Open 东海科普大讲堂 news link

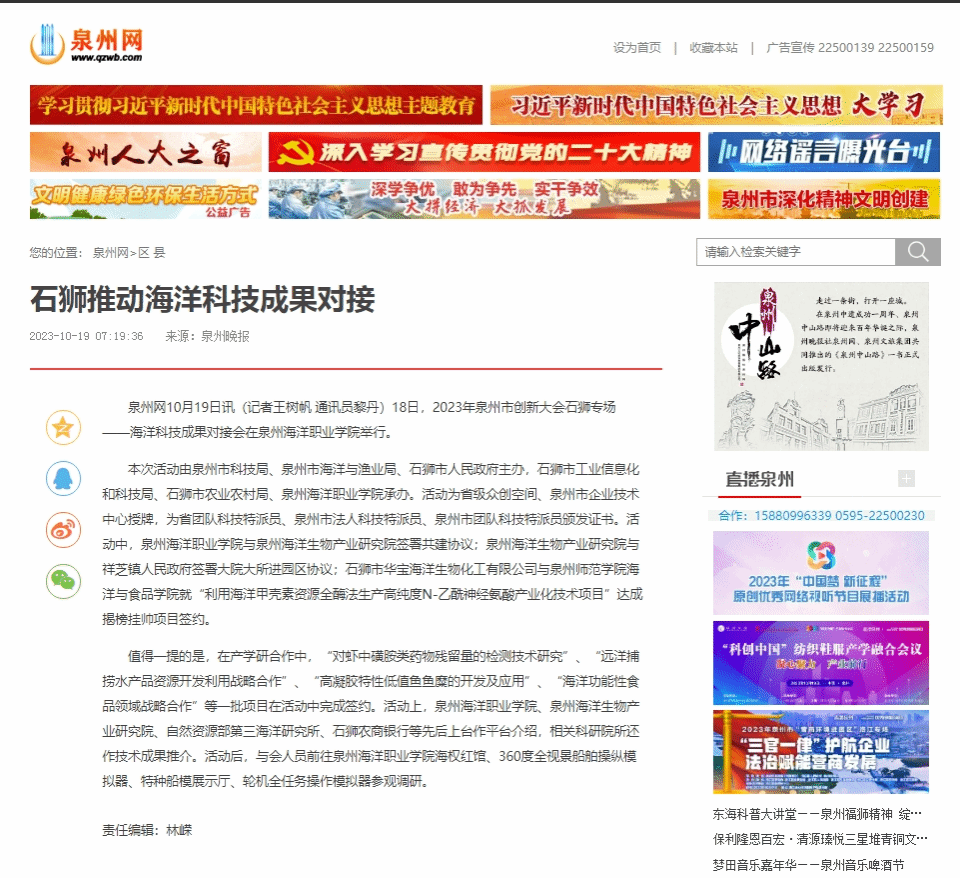point(817,814)
